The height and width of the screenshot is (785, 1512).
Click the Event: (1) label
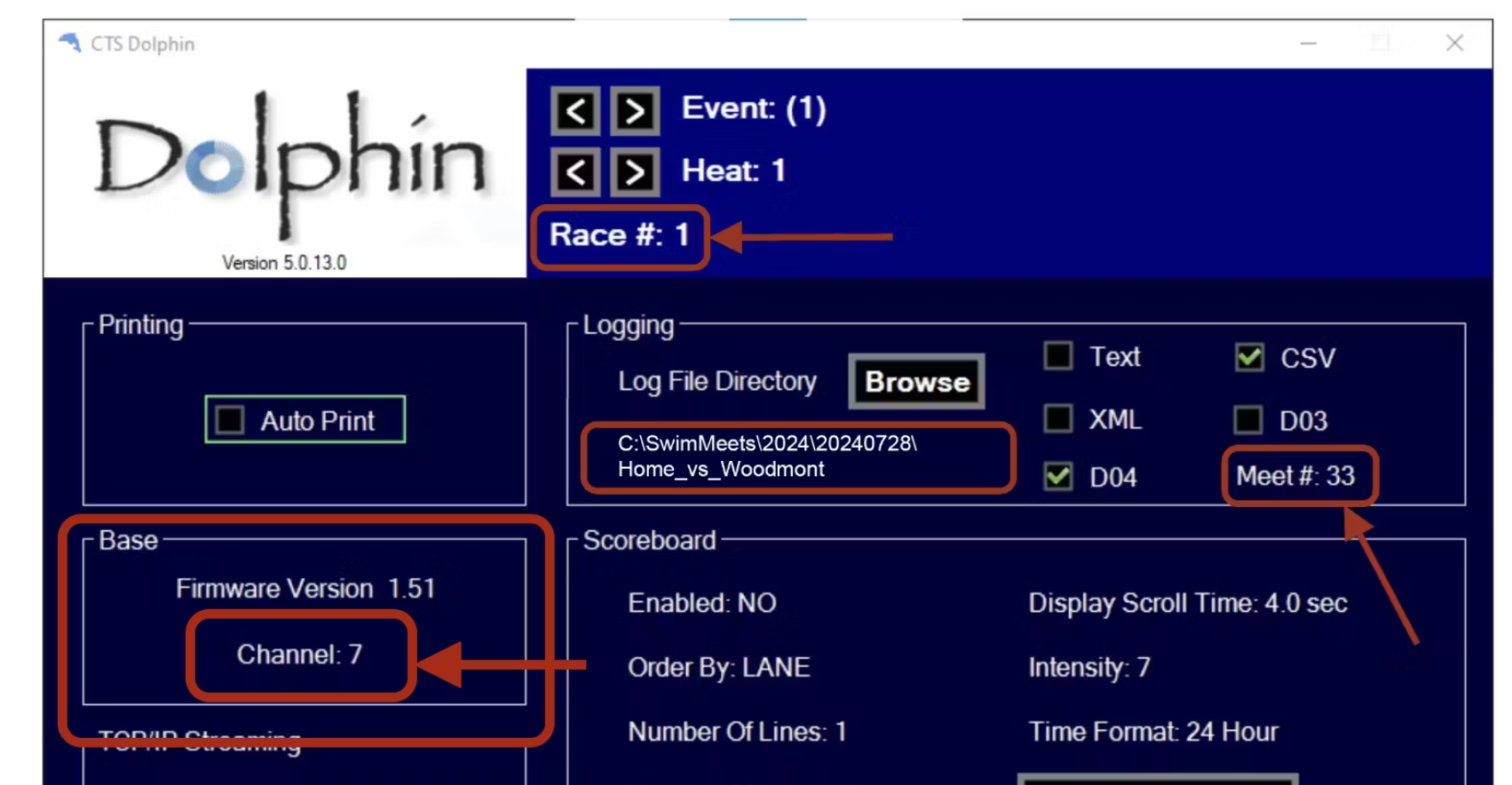point(754,108)
